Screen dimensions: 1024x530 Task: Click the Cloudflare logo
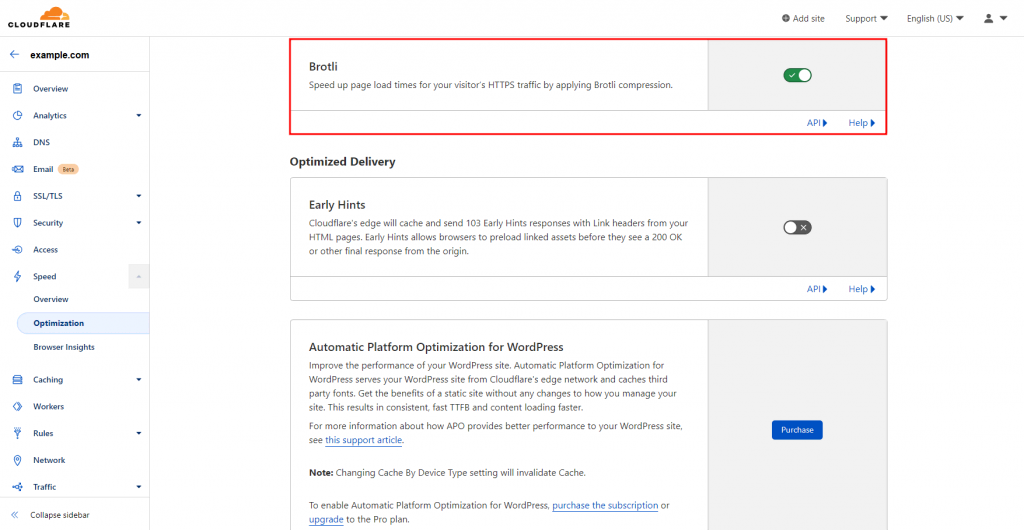39,18
